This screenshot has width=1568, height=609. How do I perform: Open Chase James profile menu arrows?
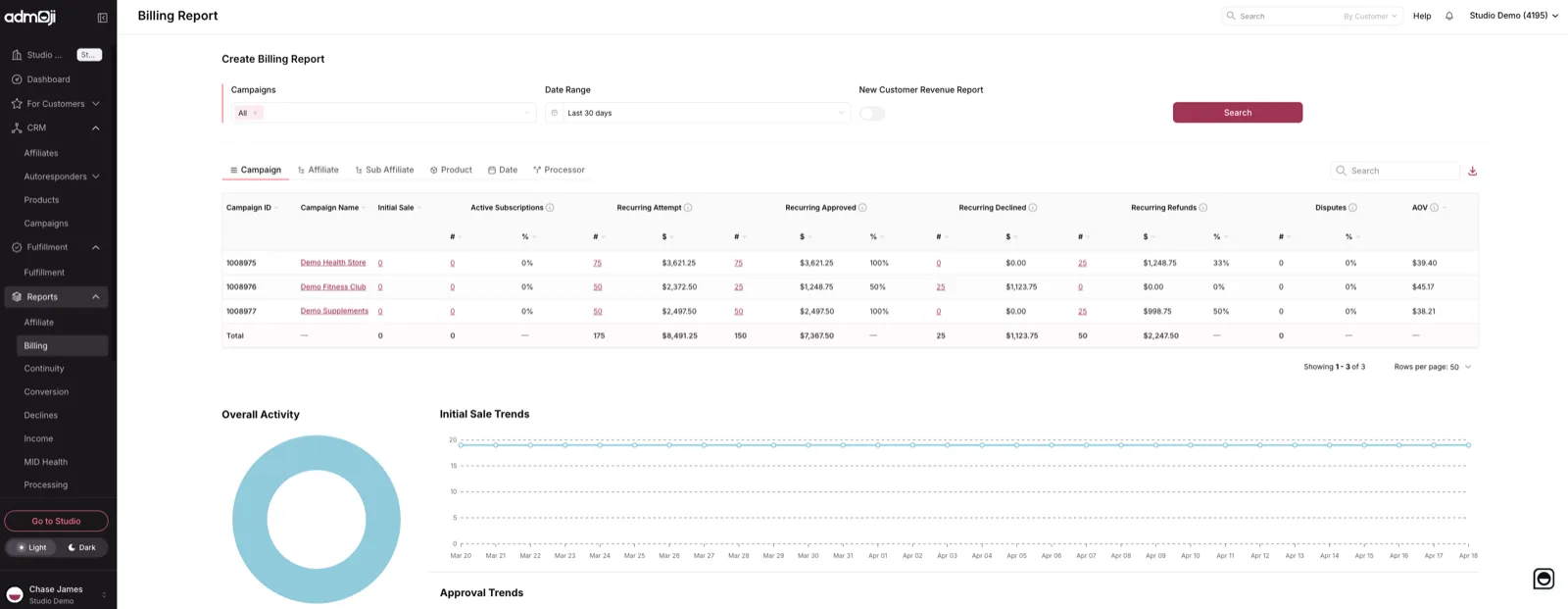pyautogui.click(x=104, y=594)
